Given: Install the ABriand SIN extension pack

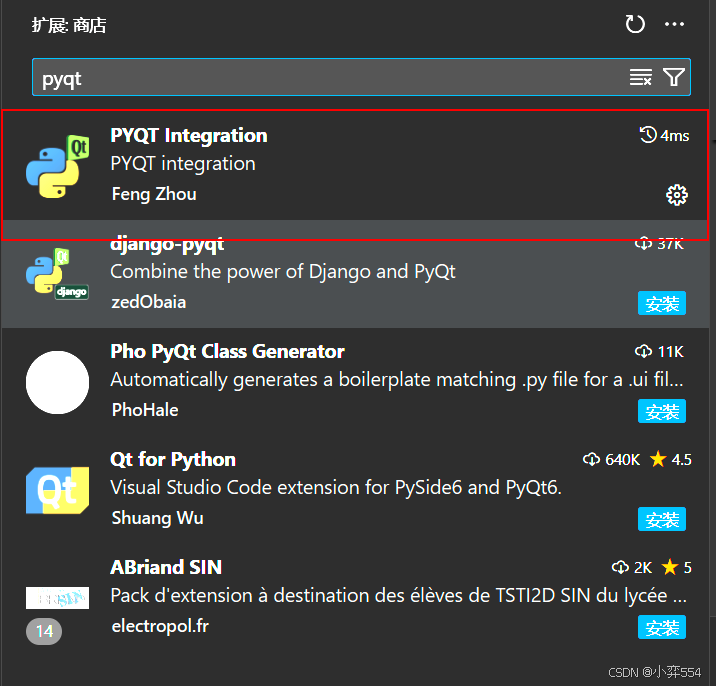Looking at the screenshot, I should [x=662, y=627].
